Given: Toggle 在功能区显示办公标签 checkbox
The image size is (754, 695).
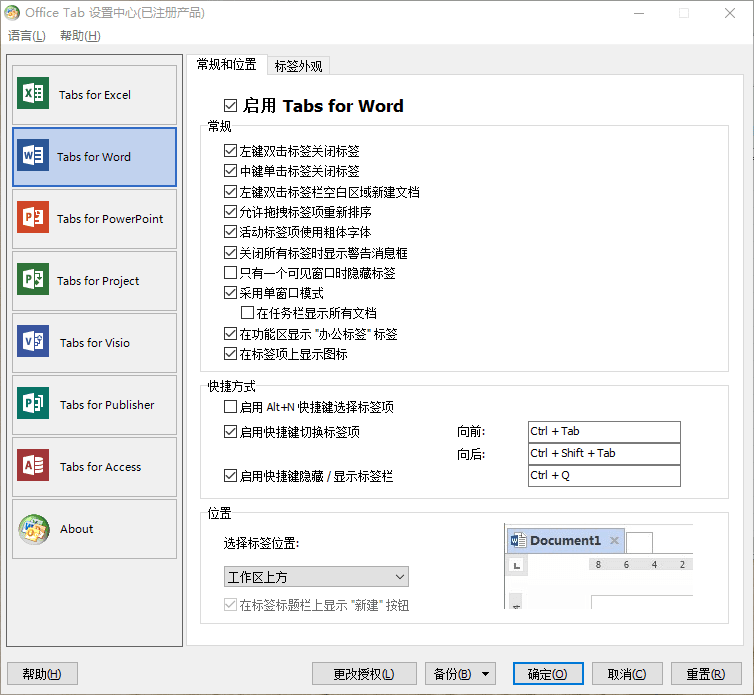Looking at the screenshot, I should [230, 334].
